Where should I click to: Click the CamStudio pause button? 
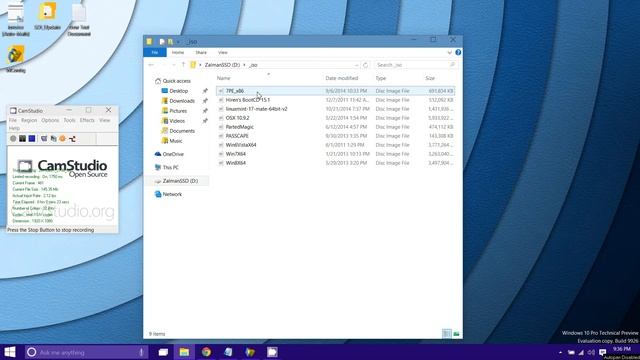click(22, 139)
